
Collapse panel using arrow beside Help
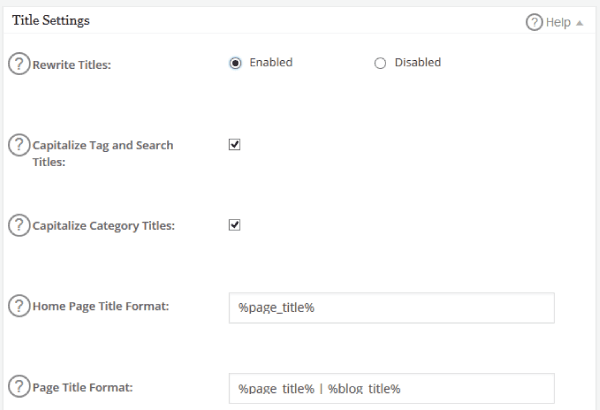(x=580, y=23)
